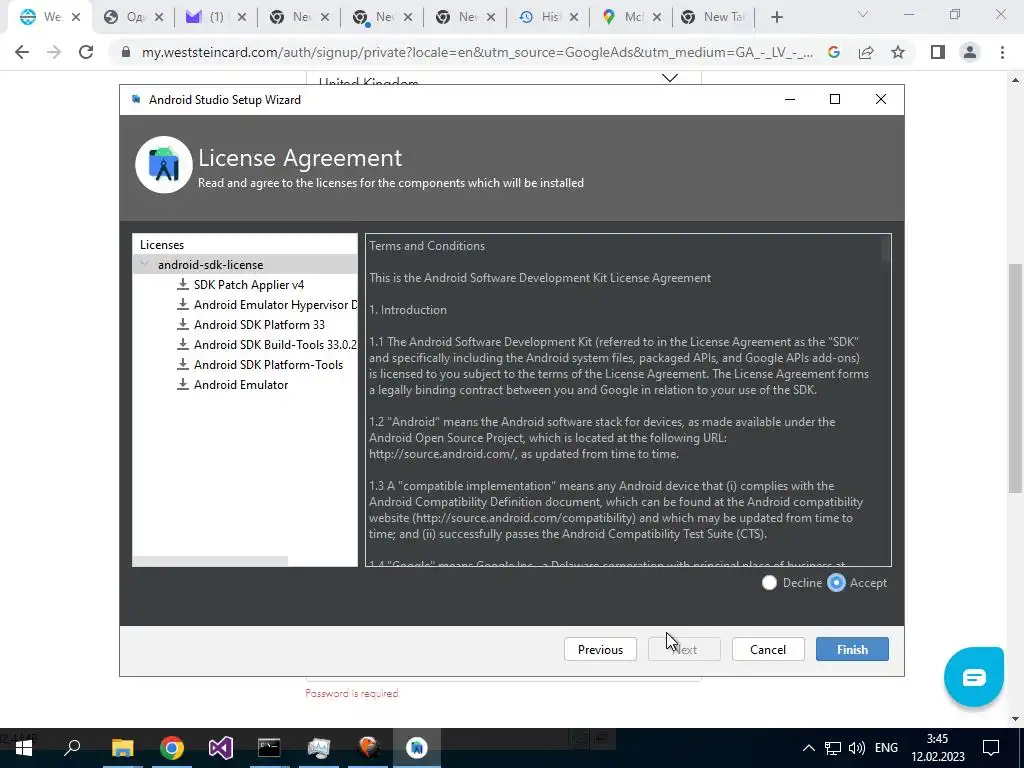1024x768 pixels.
Task: Open Visual Studio from taskbar
Action: pyautogui.click(x=220, y=748)
